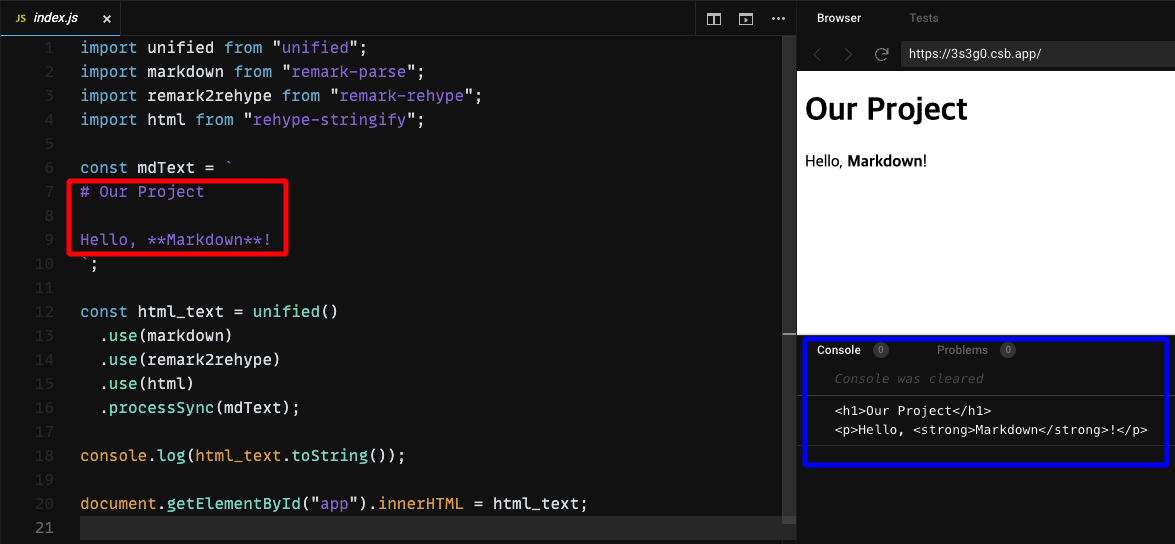Toggle split editor layout icon
The image size is (1175, 544).
point(714,19)
